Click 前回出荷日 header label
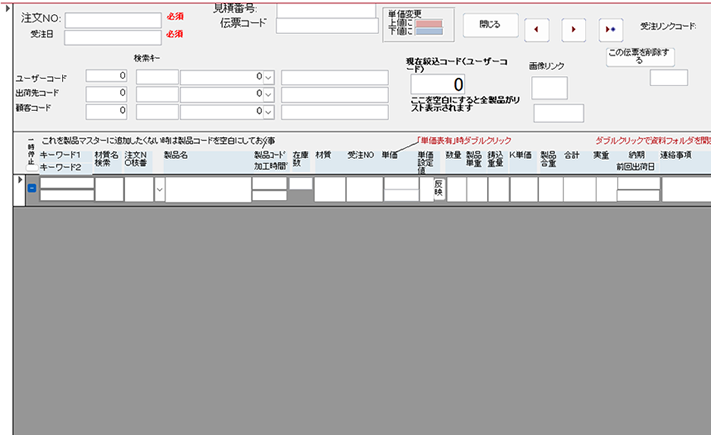Screen dimensions: 711x435 [635, 167]
